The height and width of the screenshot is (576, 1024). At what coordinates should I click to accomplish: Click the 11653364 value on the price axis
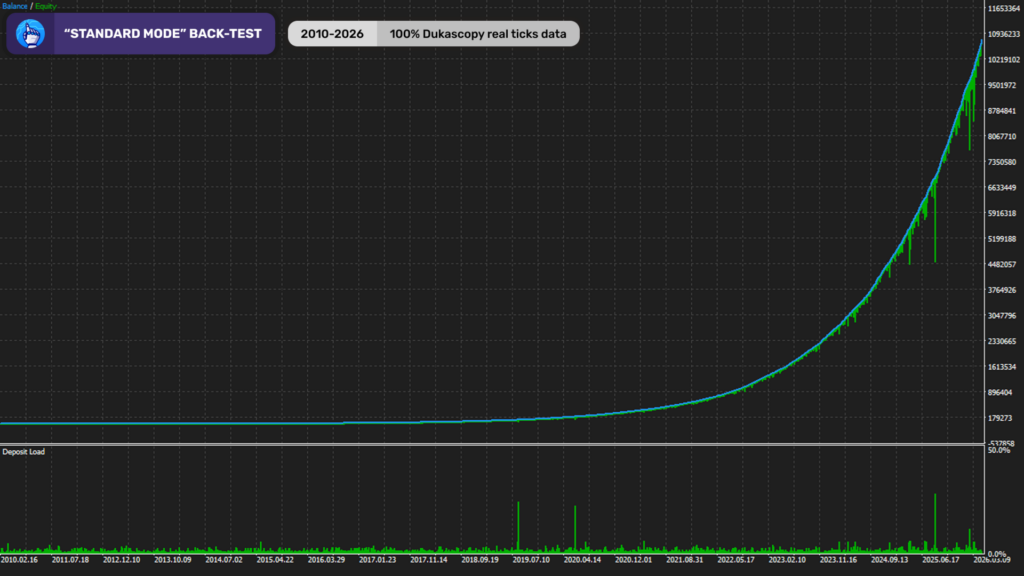[x=1004, y=8]
